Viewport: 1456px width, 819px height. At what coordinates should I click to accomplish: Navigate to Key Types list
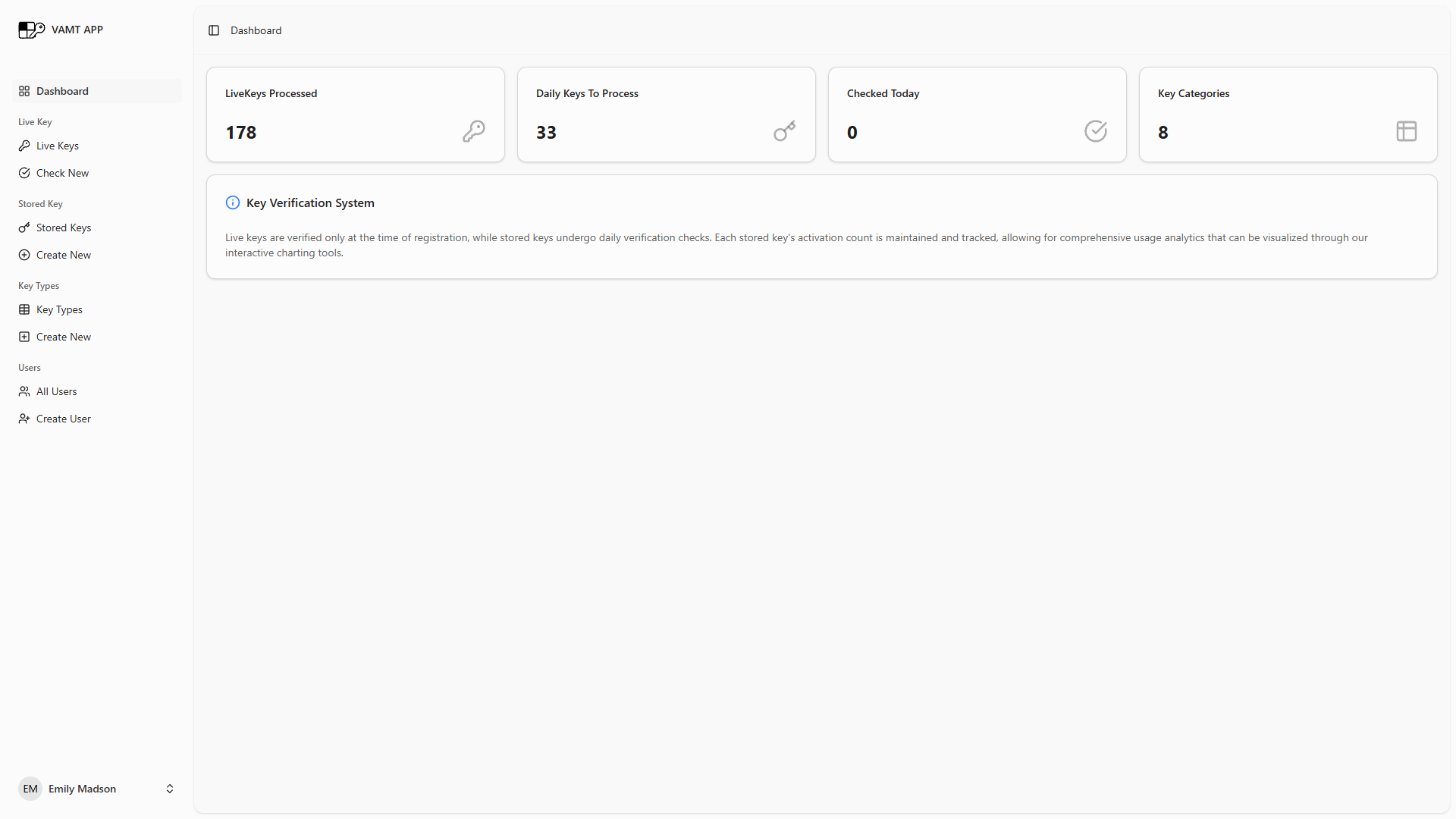59,309
